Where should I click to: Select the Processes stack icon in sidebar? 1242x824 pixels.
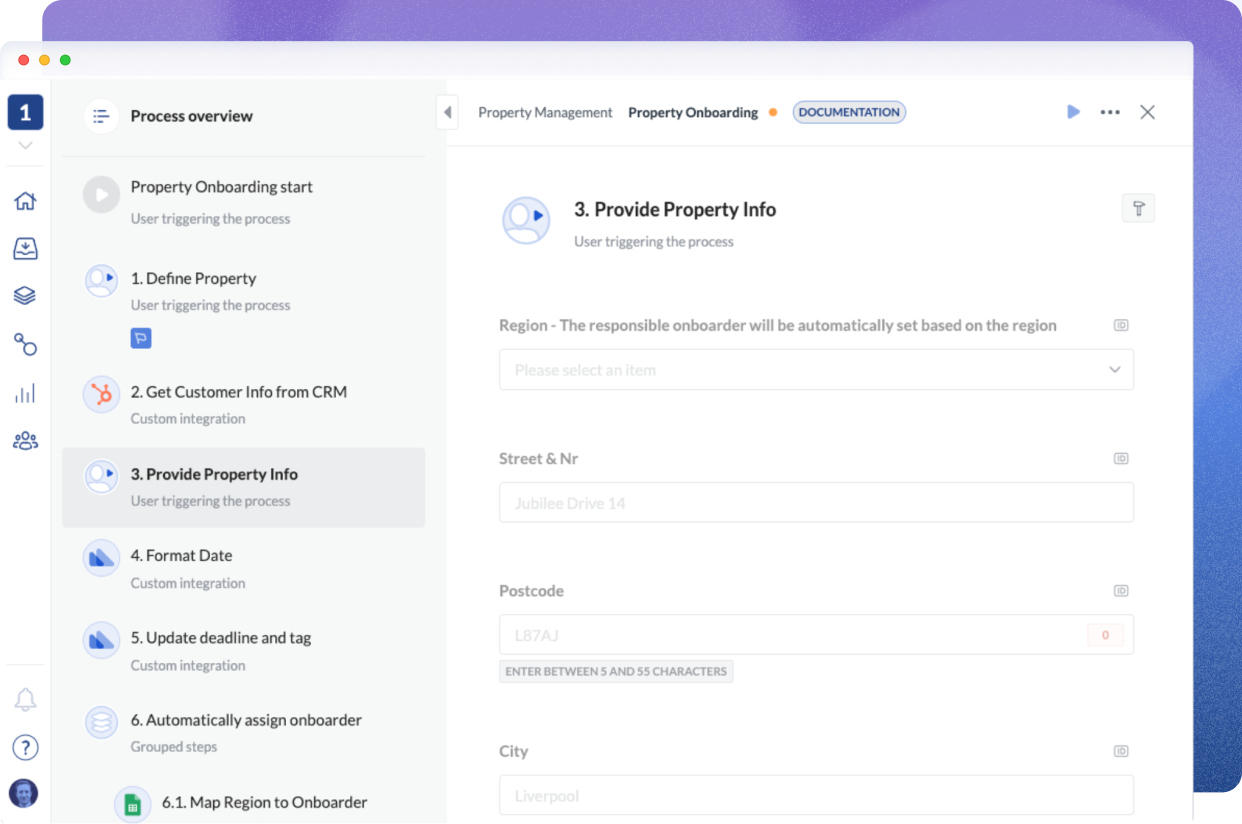coord(25,295)
